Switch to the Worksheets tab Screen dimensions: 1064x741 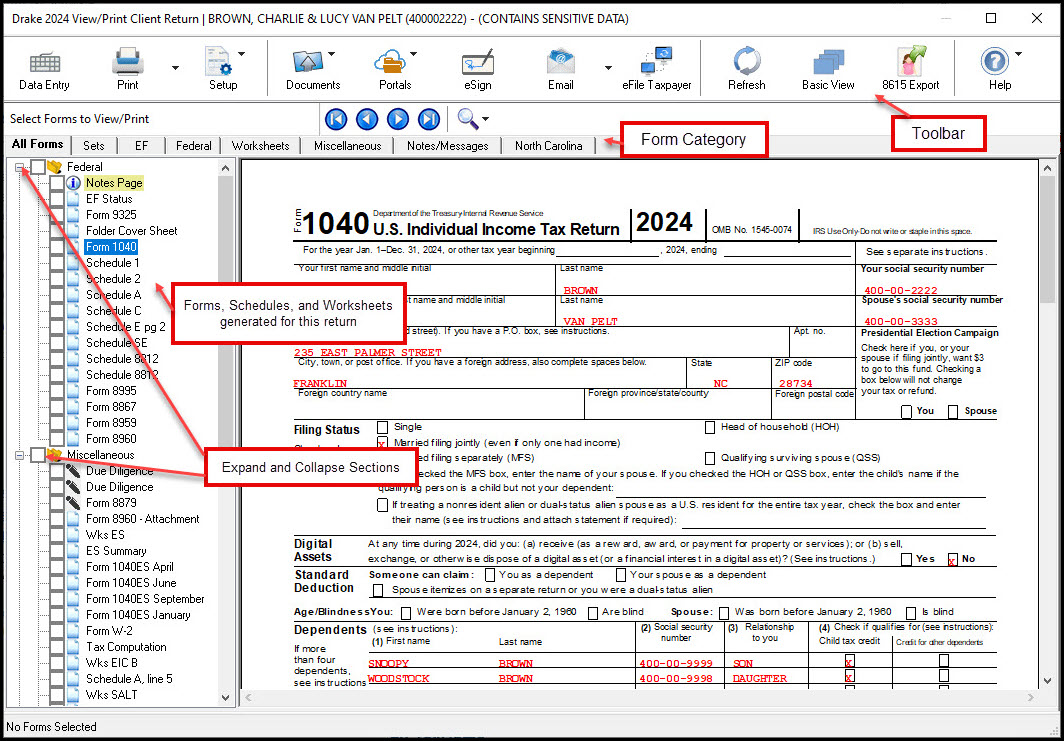(x=261, y=146)
